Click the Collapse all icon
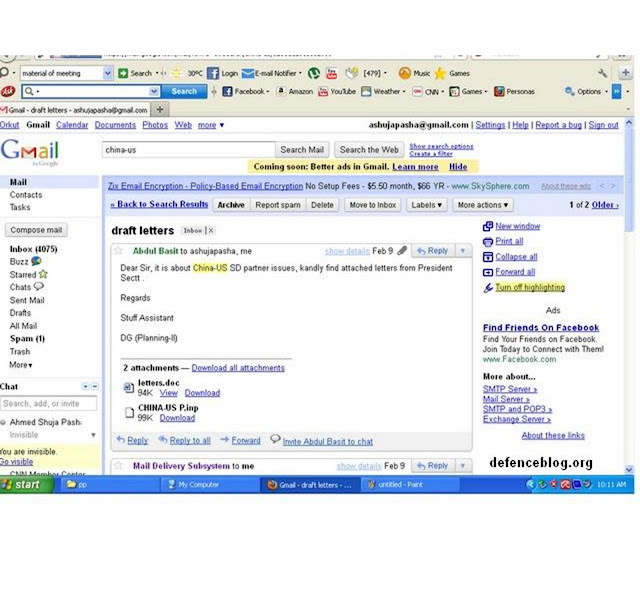640x594 pixels. (x=488, y=257)
